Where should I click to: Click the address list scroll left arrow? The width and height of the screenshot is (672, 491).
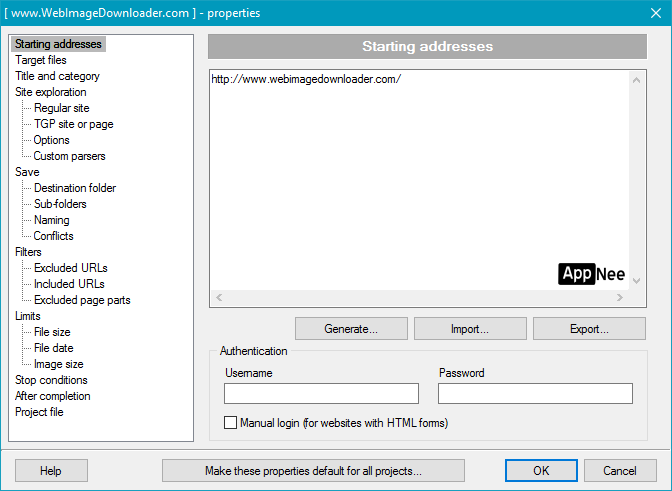pyautogui.click(x=219, y=297)
